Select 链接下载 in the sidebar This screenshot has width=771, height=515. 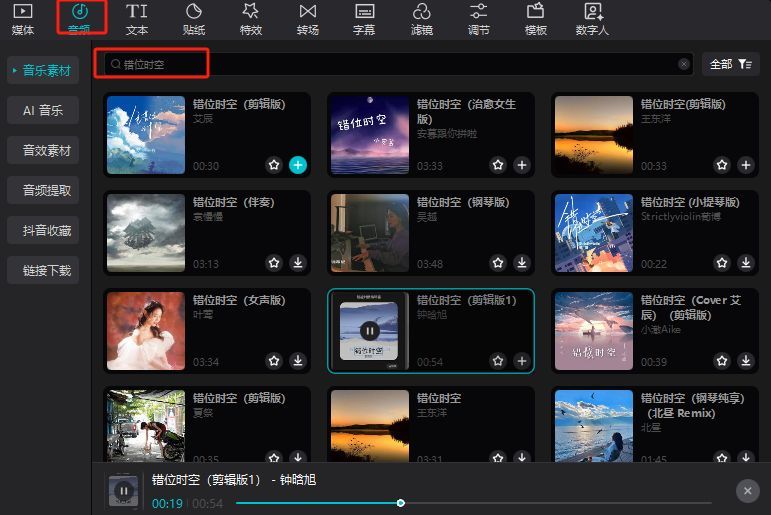point(43,270)
